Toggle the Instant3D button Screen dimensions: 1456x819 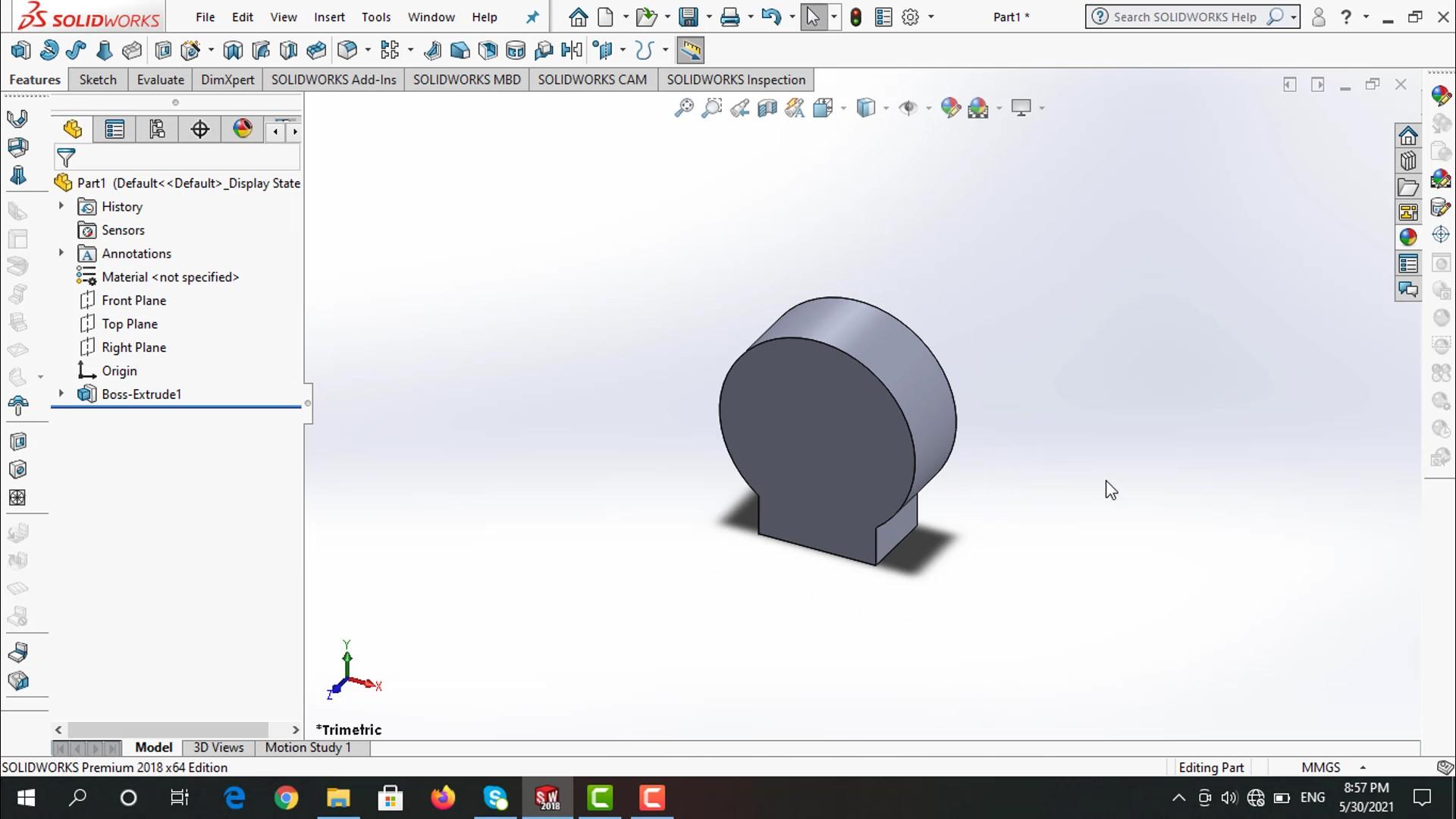point(690,51)
